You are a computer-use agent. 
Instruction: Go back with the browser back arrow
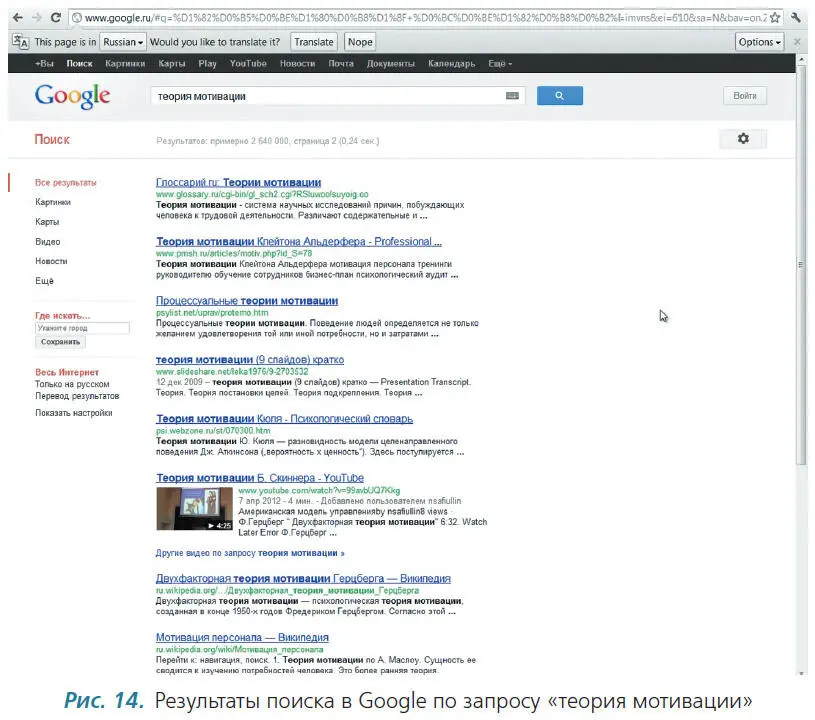(x=17, y=18)
